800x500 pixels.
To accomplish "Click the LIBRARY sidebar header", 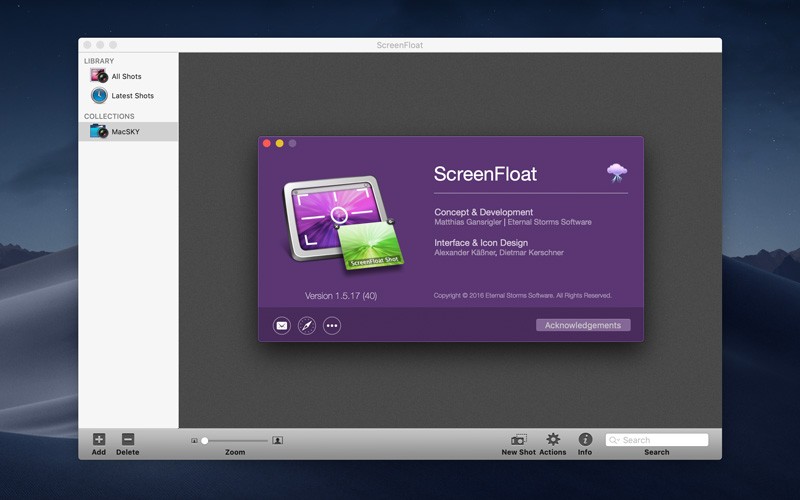I will tap(99, 61).
